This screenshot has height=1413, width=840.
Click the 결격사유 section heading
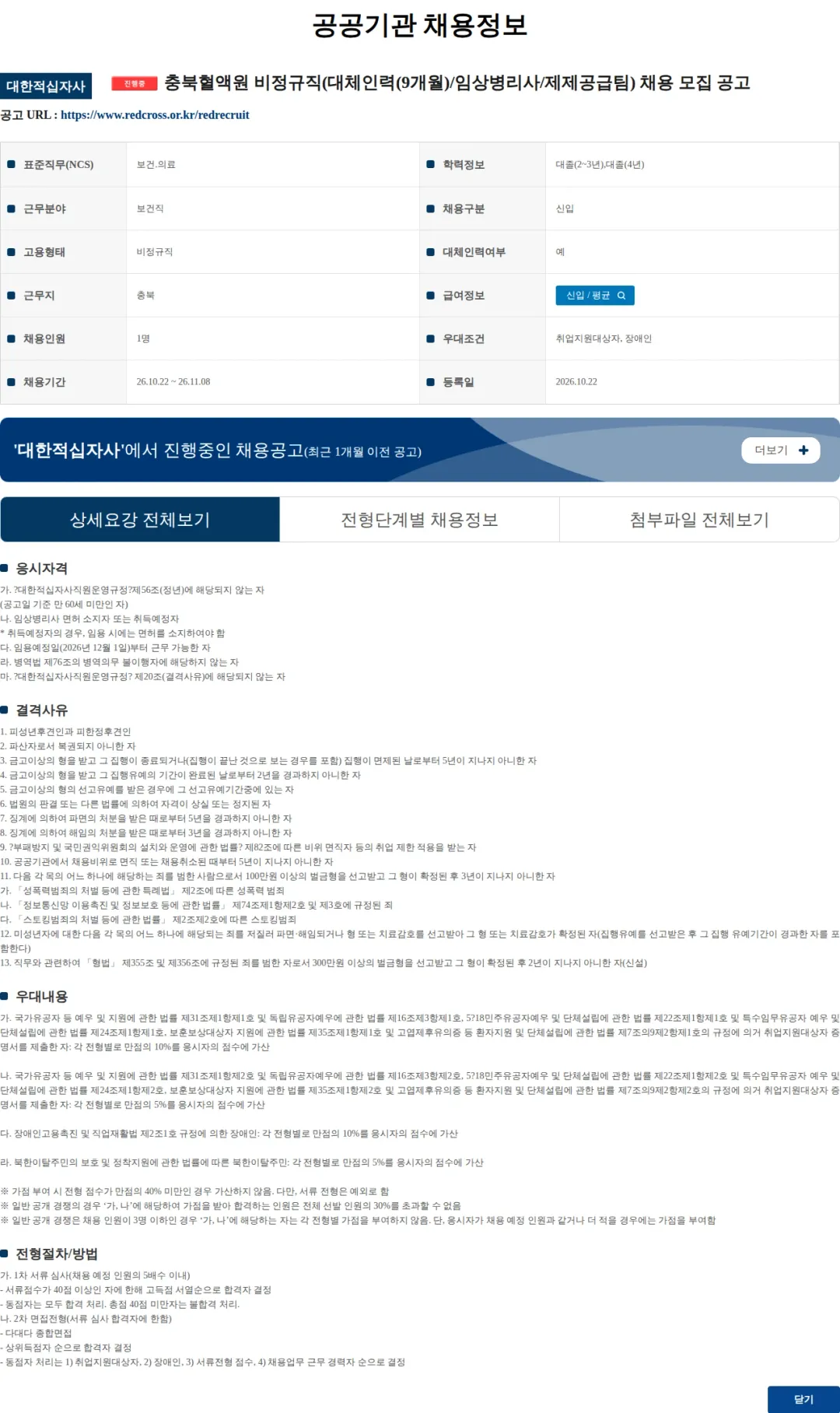tap(41, 710)
